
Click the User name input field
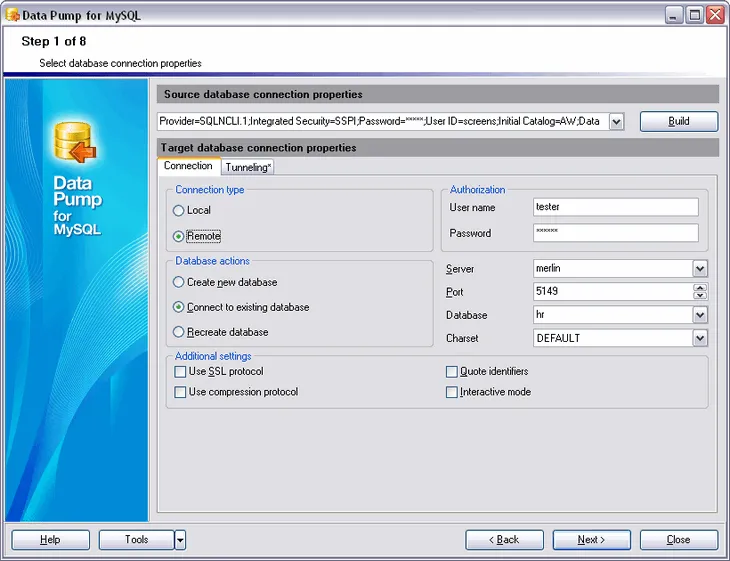615,207
